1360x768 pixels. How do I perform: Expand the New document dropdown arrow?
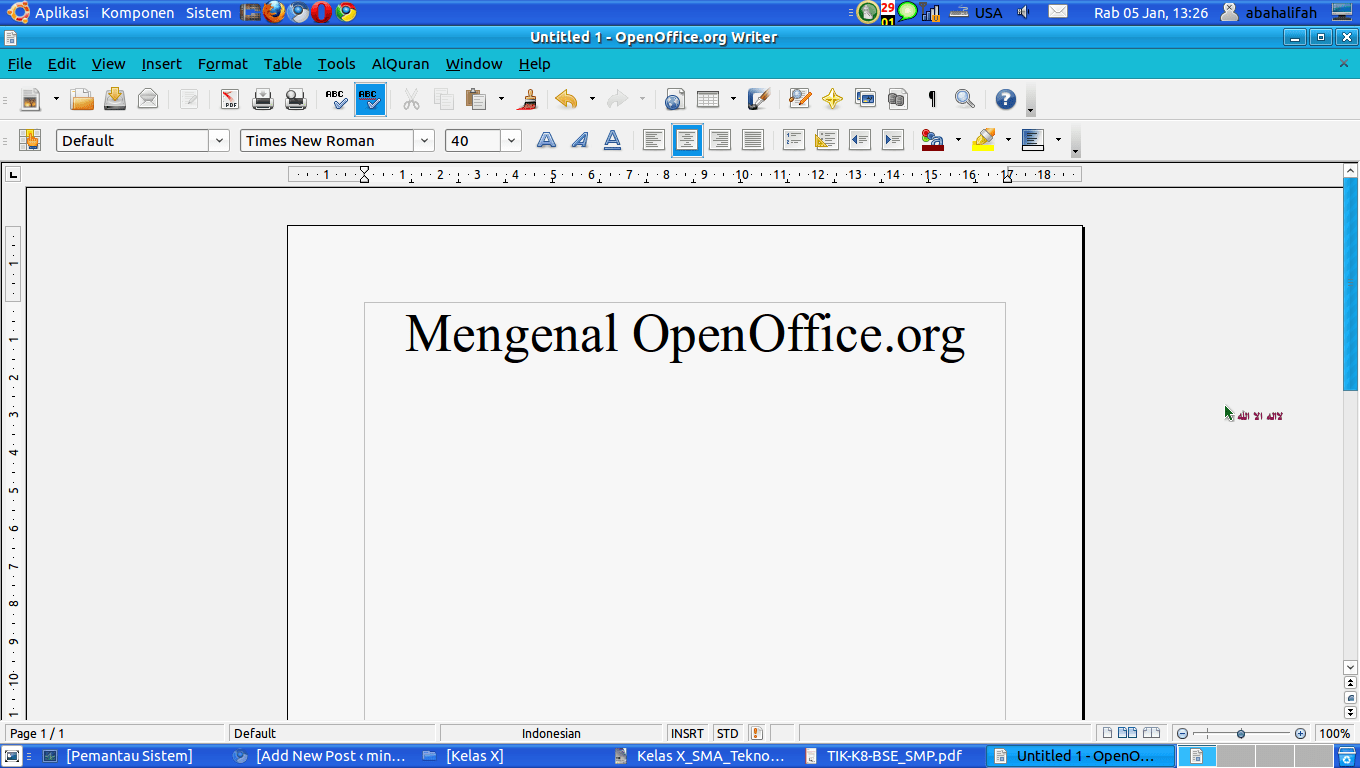pyautogui.click(x=56, y=99)
